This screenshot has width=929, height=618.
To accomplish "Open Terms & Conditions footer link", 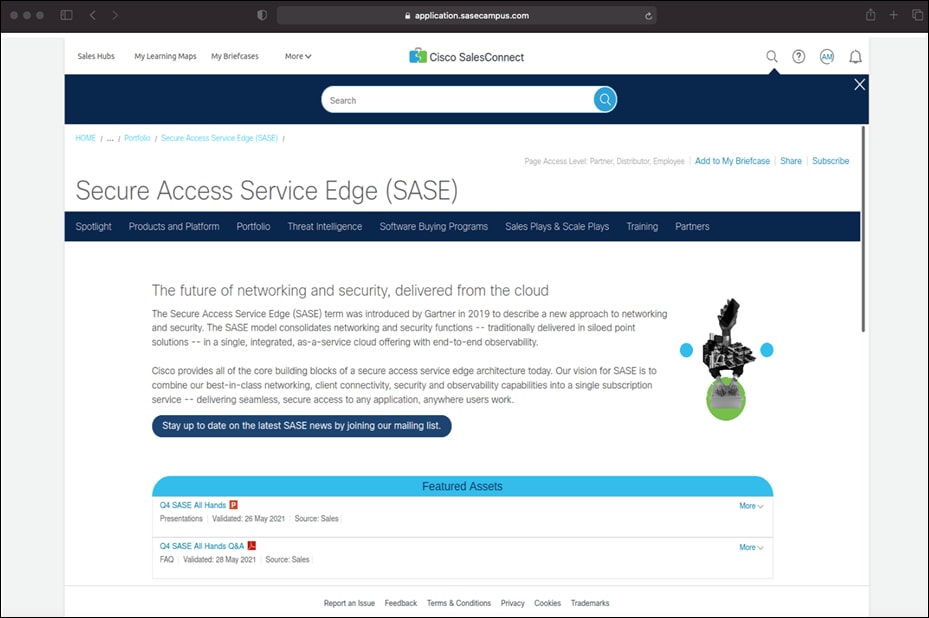I will coord(459,603).
